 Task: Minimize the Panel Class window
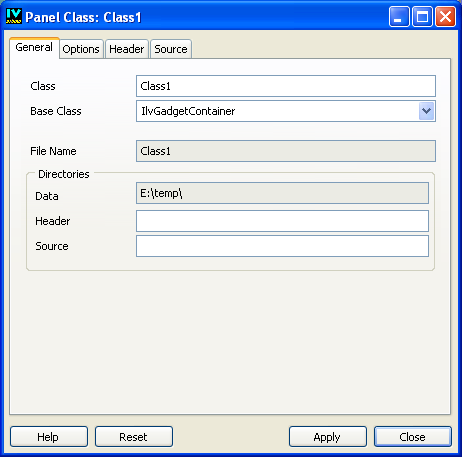click(x=399, y=16)
